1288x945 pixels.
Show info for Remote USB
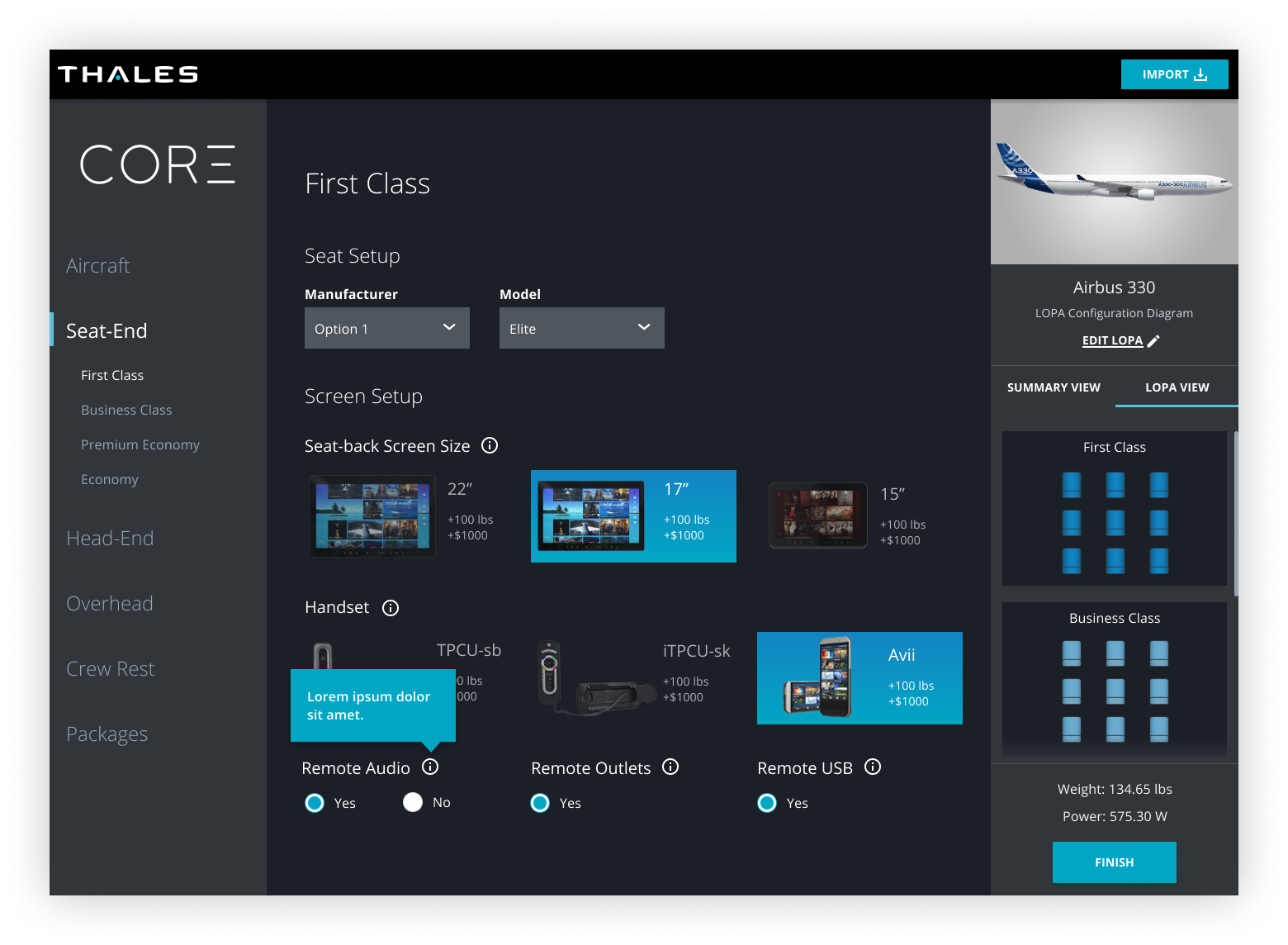(873, 767)
